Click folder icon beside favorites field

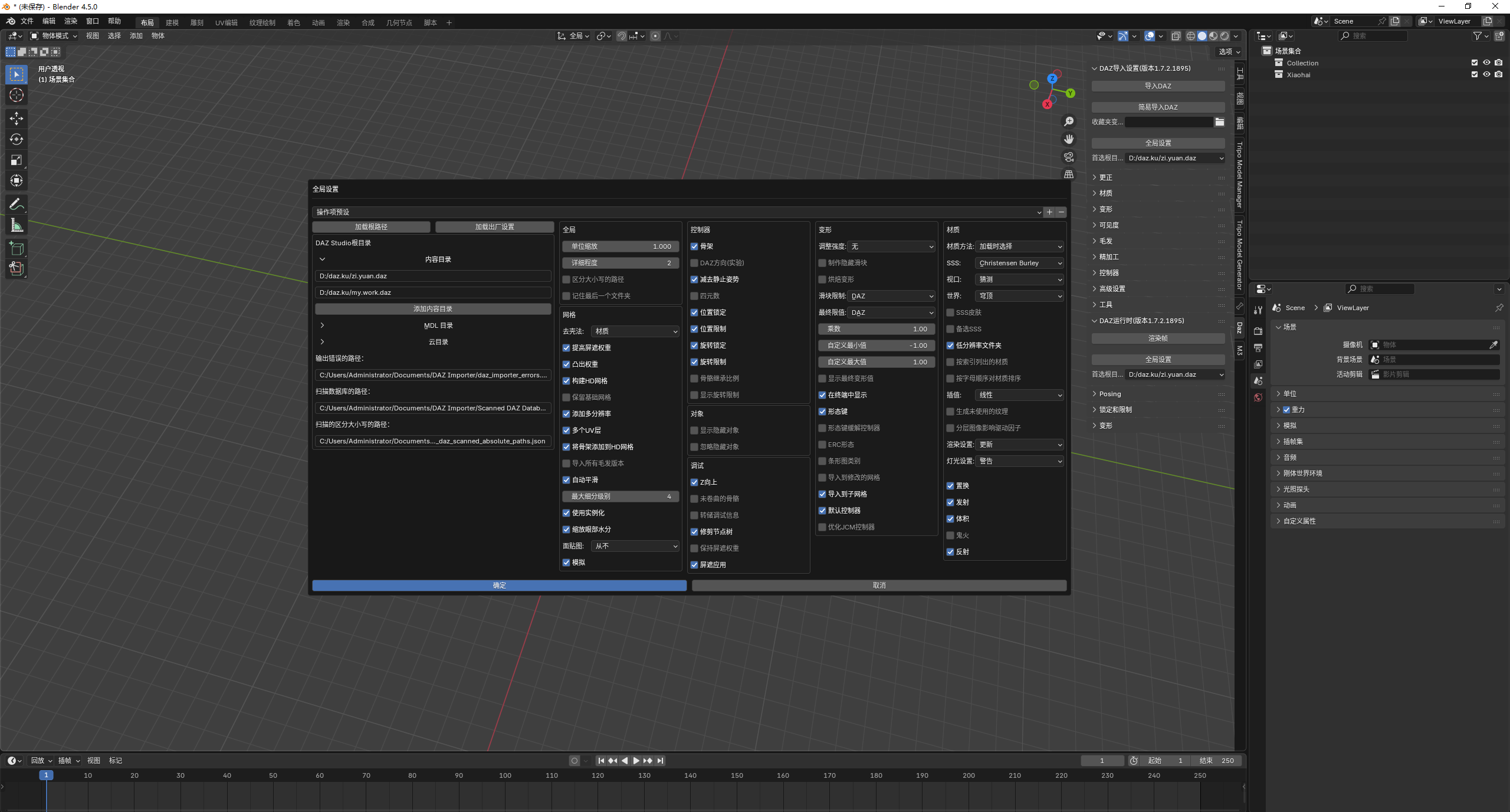tap(1220, 122)
